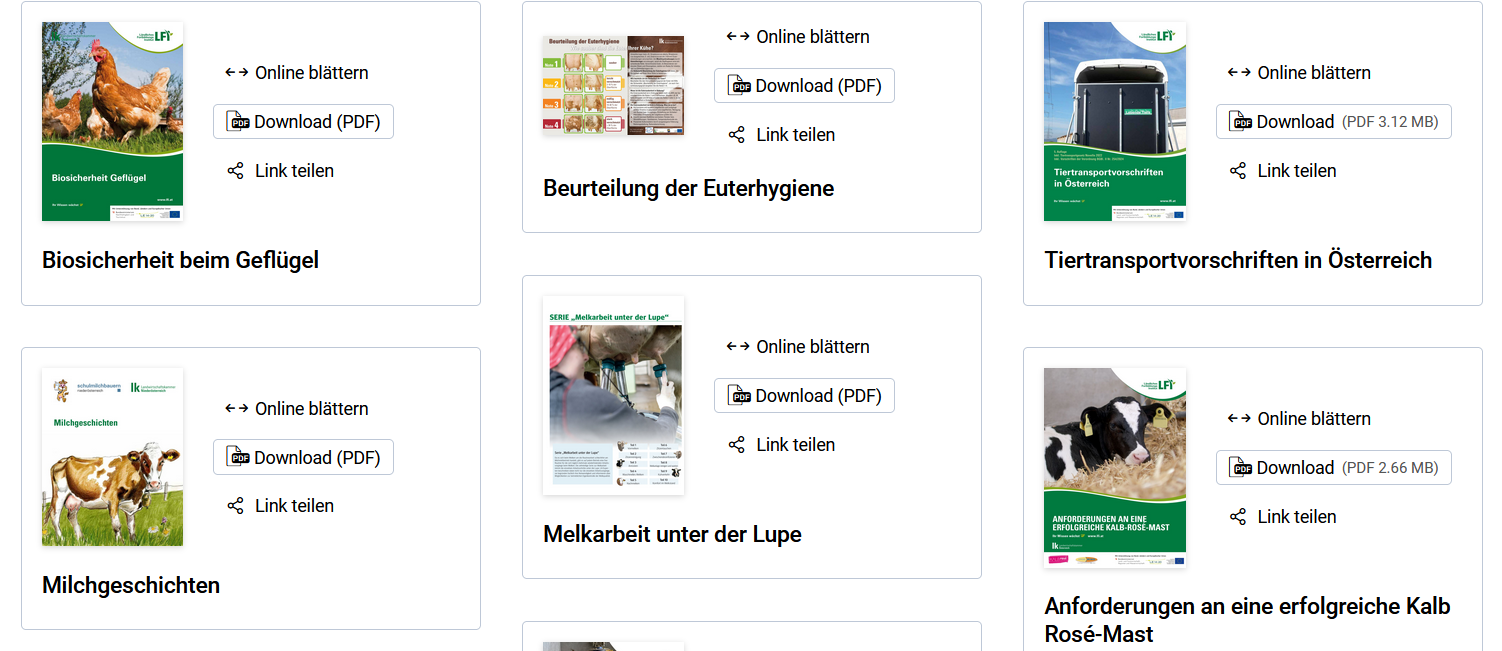The height and width of the screenshot is (651, 1502).
Task: Click the arrows icon beside Kalb Rosé-Mast Online blättern
Action: [1237, 418]
